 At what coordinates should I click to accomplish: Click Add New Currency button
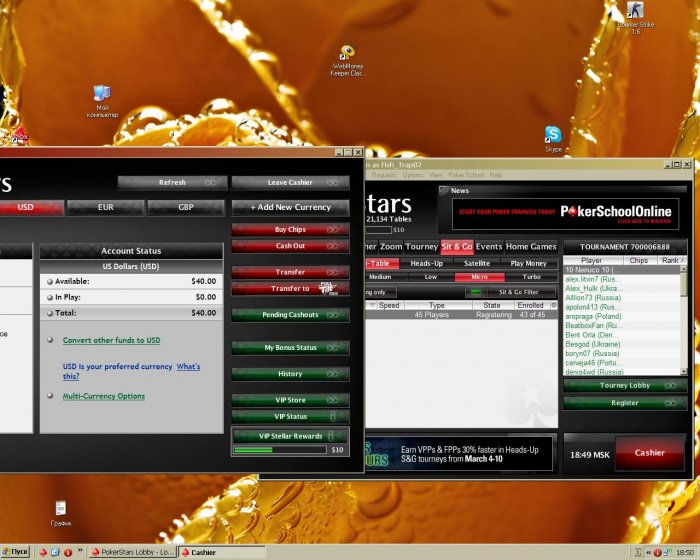(290, 207)
